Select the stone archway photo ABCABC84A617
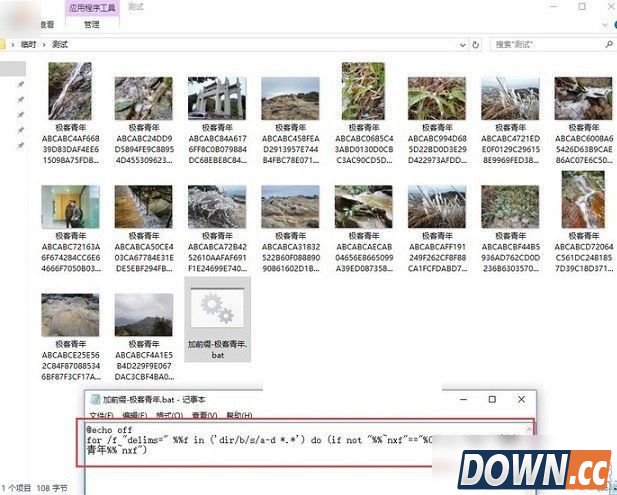The width and height of the screenshot is (617, 495). (x=217, y=98)
